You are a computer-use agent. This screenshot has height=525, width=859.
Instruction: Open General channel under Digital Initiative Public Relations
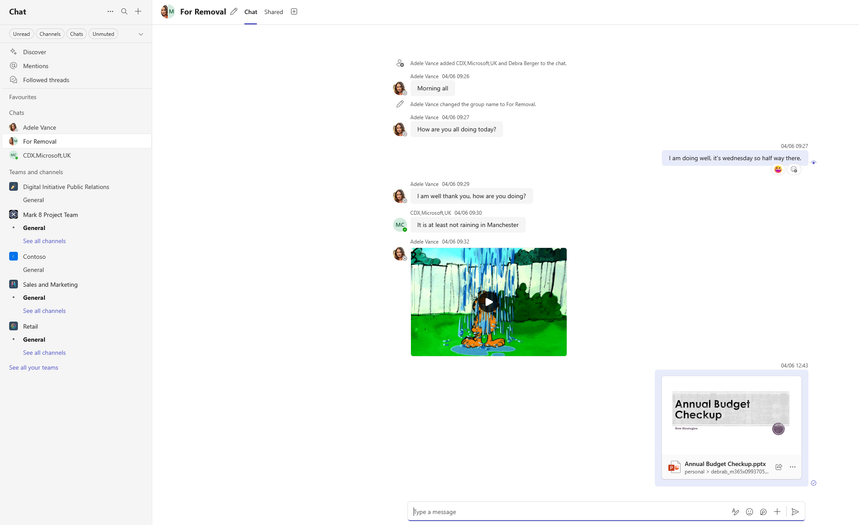[33, 200]
